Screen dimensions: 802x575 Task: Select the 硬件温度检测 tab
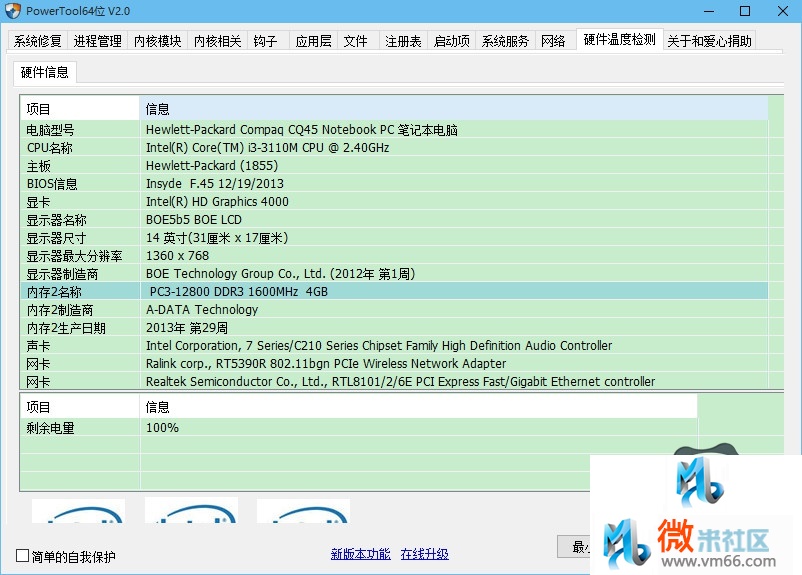point(619,39)
